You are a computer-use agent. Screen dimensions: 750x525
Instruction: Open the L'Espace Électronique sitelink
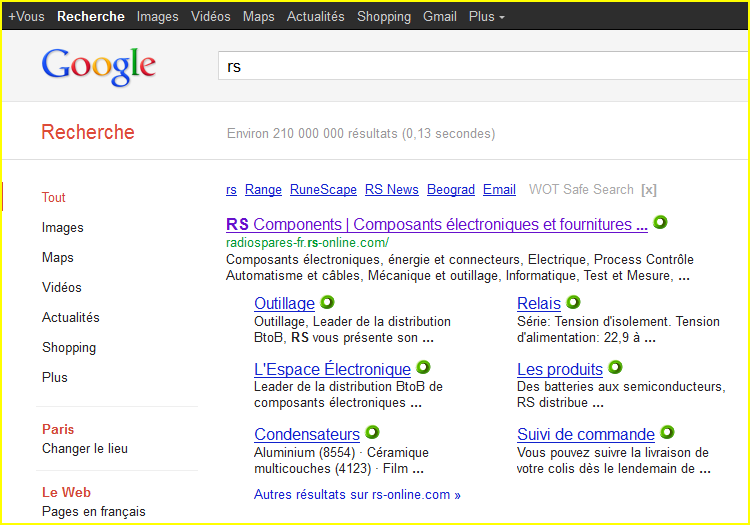[x=332, y=369]
